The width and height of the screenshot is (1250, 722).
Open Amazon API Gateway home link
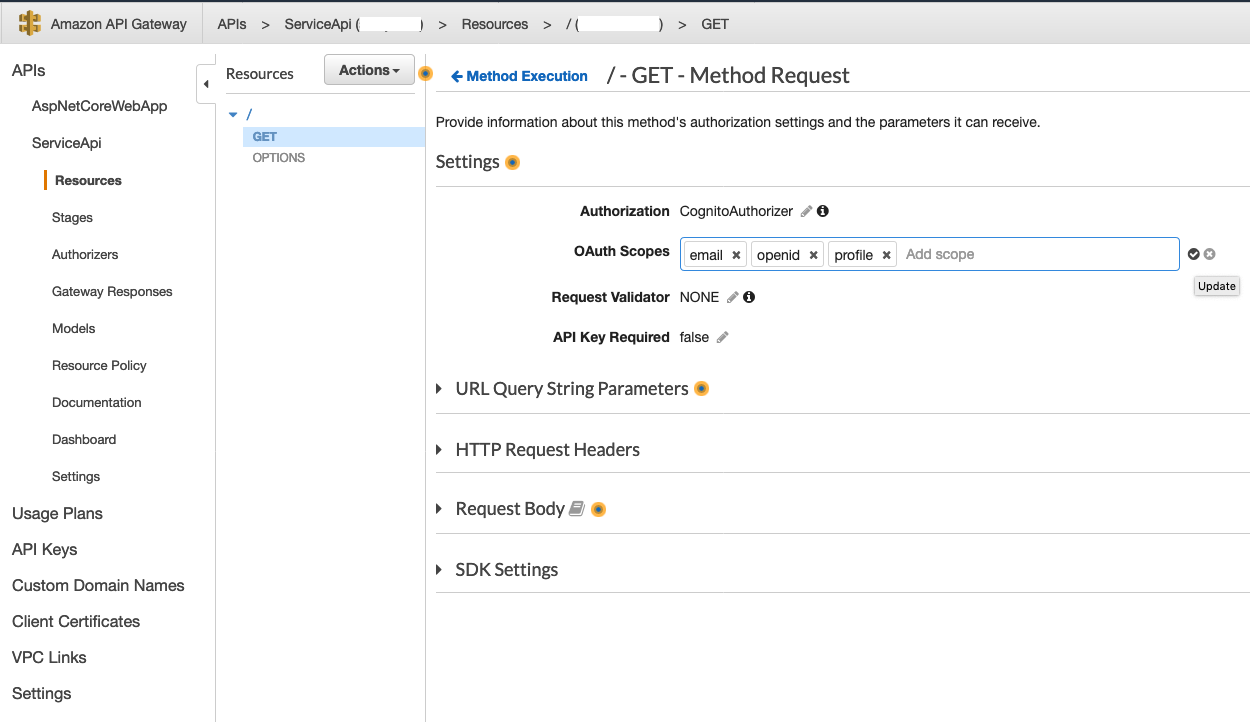[x=119, y=24]
